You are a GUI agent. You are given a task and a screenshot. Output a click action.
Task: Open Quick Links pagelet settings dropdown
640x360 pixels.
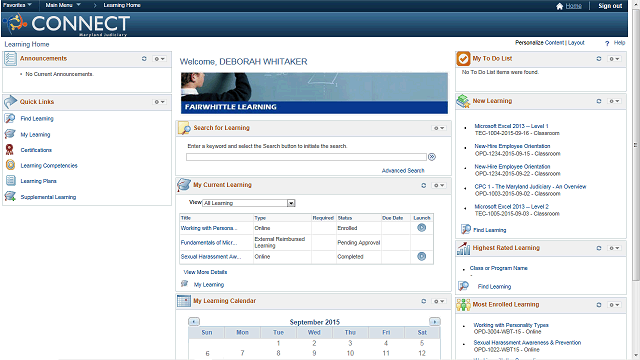coord(160,102)
